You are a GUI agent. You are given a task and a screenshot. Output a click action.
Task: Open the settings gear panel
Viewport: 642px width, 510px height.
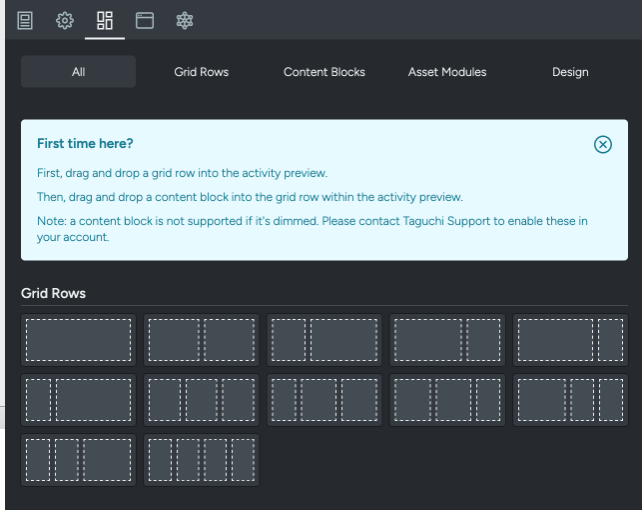tap(65, 20)
